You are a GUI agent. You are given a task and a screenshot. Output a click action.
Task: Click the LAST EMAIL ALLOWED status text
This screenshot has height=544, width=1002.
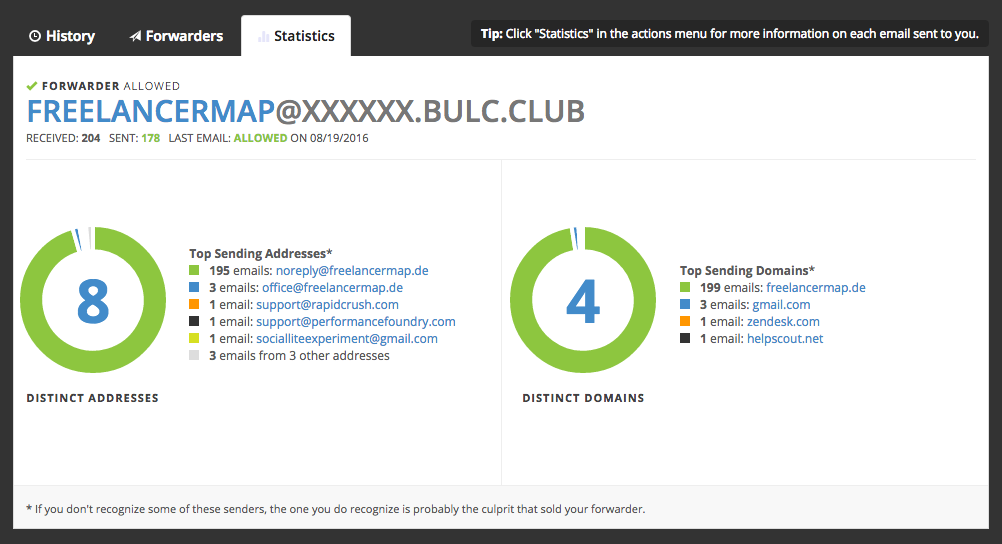click(268, 138)
